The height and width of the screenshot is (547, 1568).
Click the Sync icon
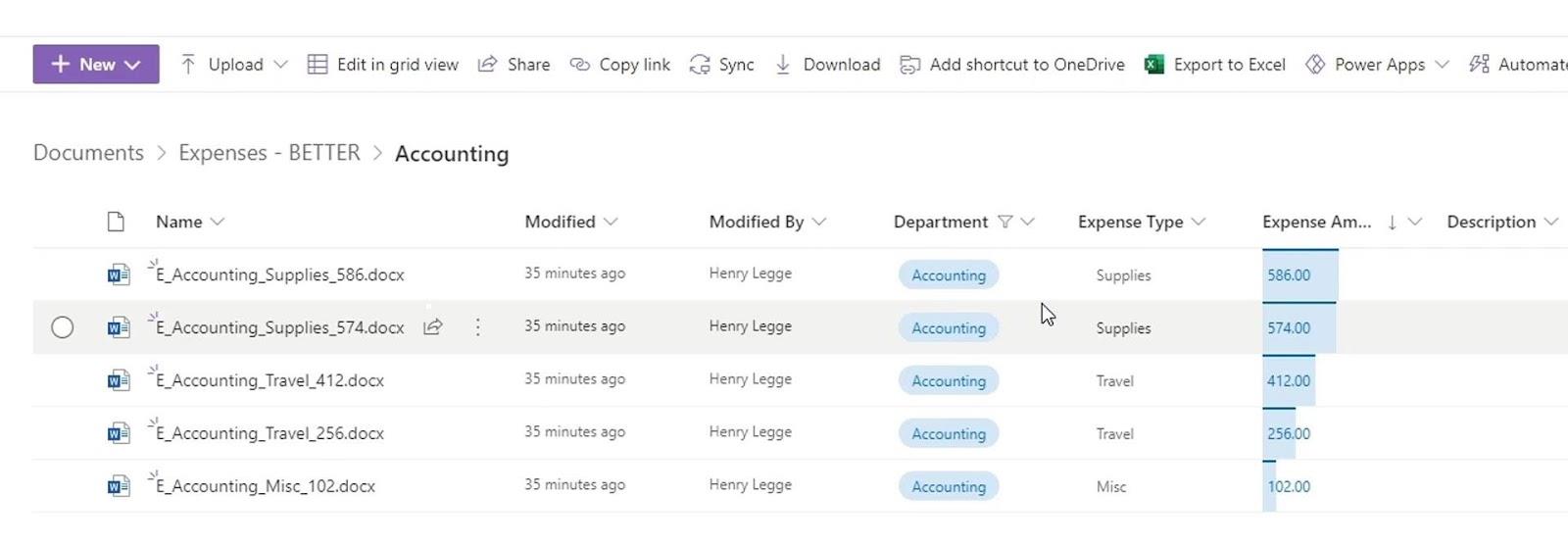pyautogui.click(x=700, y=65)
